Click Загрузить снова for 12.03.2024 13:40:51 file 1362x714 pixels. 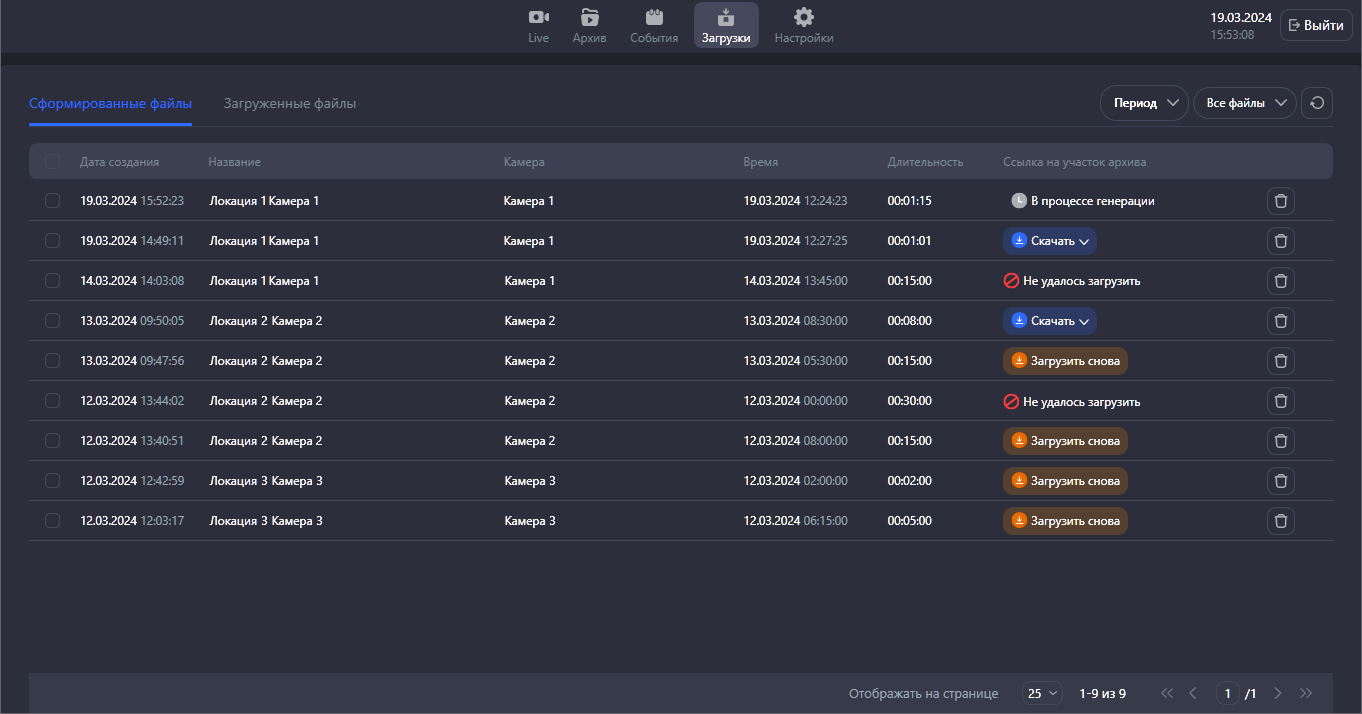pos(1065,441)
